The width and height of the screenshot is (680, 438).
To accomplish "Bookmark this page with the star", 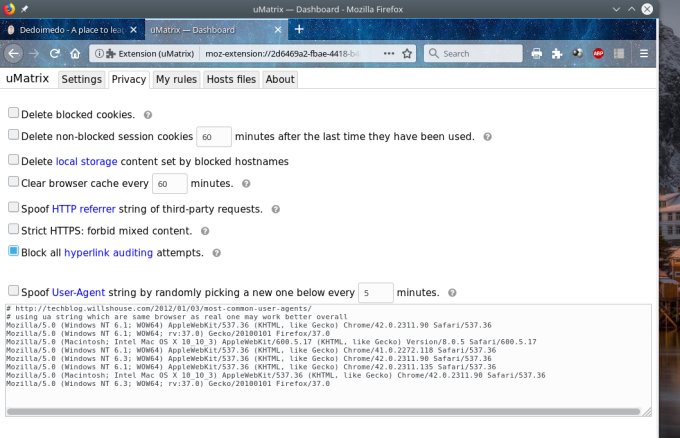I will (407, 53).
